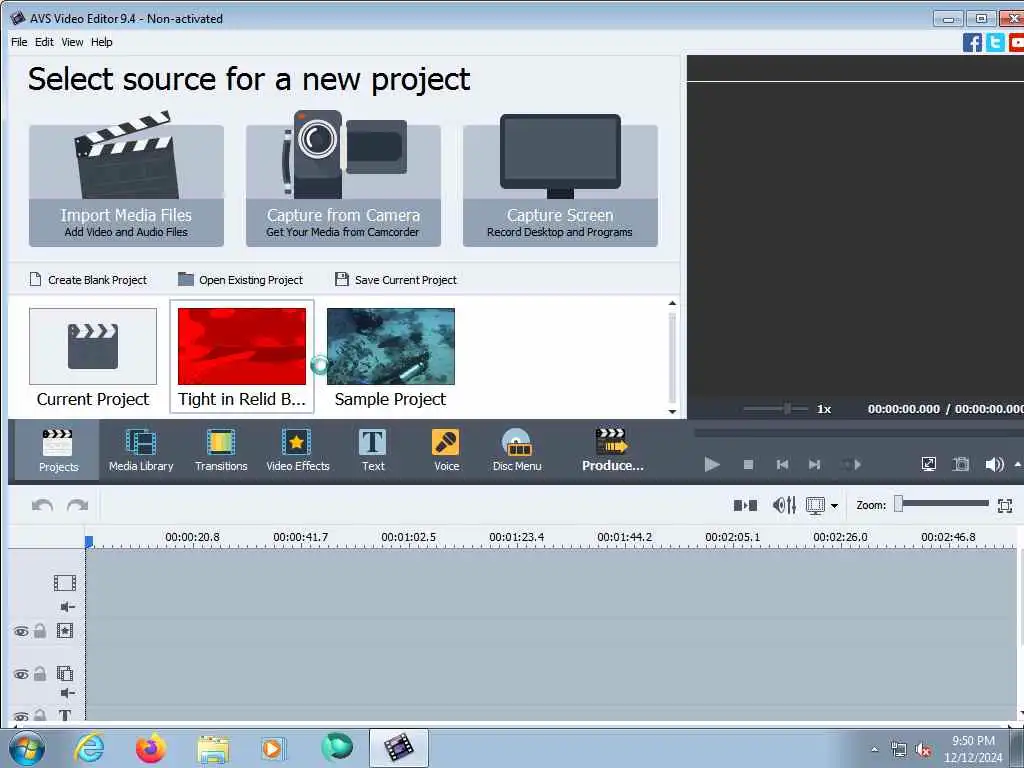Click Import Media Files tile
The image size is (1024, 768).
point(126,185)
